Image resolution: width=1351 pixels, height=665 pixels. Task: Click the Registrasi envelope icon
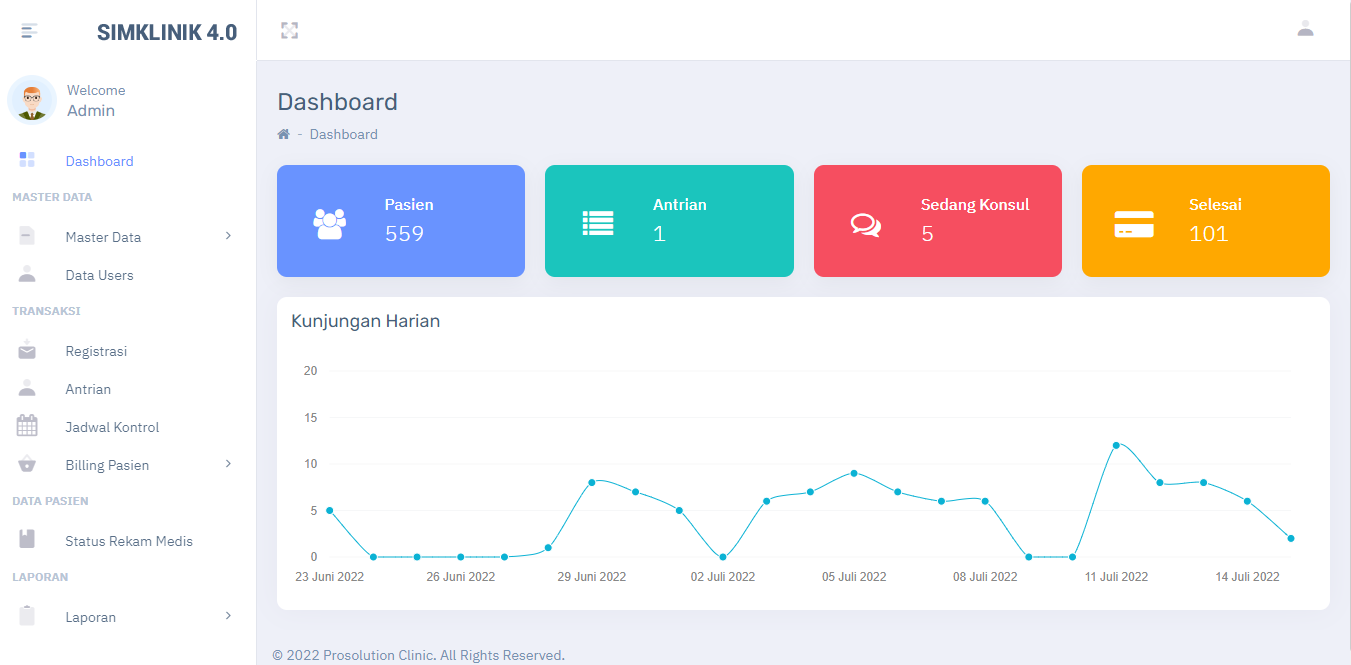pyautogui.click(x=27, y=351)
